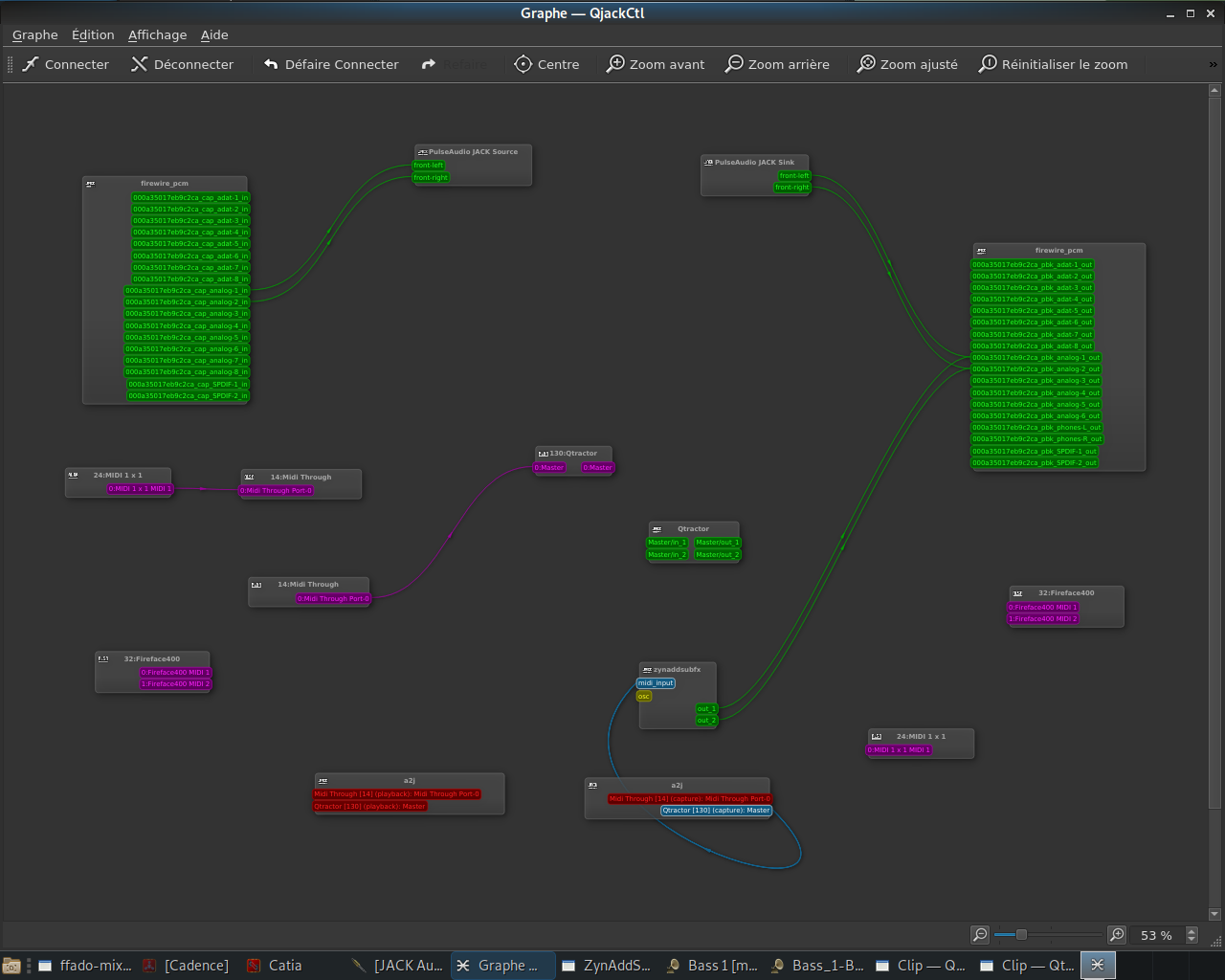Reset zoom with Réinitialiser le zoom
The image size is (1225, 980).
(988, 64)
